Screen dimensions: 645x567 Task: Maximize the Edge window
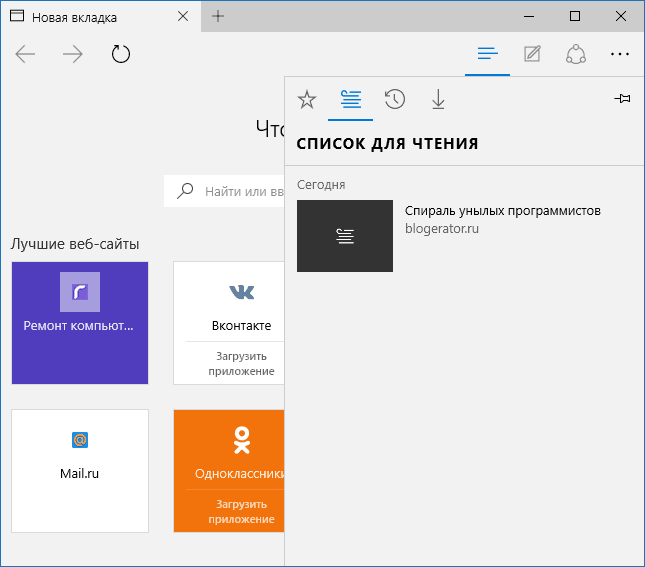point(575,16)
